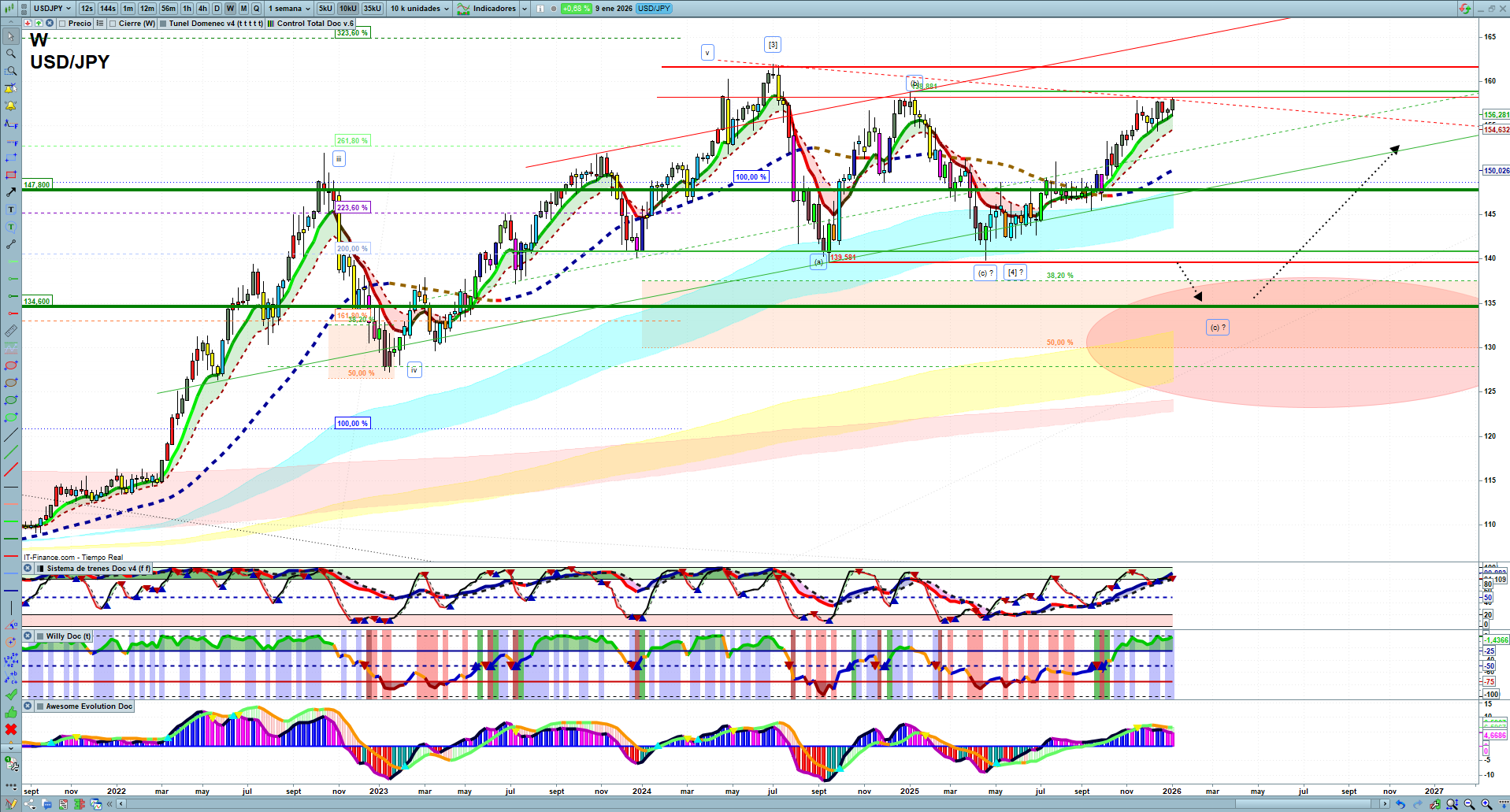Screen dimensions: 1510x812
Task: Expand the Indicadores dropdown arrow
Action: click(525, 9)
